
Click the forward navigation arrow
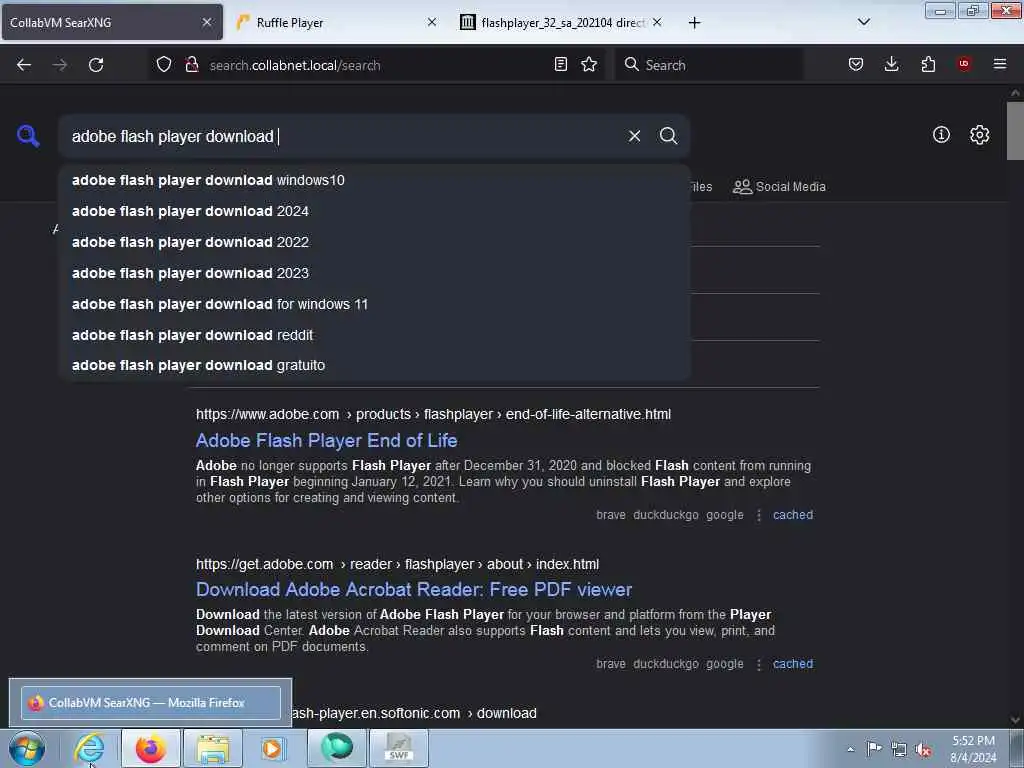point(59,65)
